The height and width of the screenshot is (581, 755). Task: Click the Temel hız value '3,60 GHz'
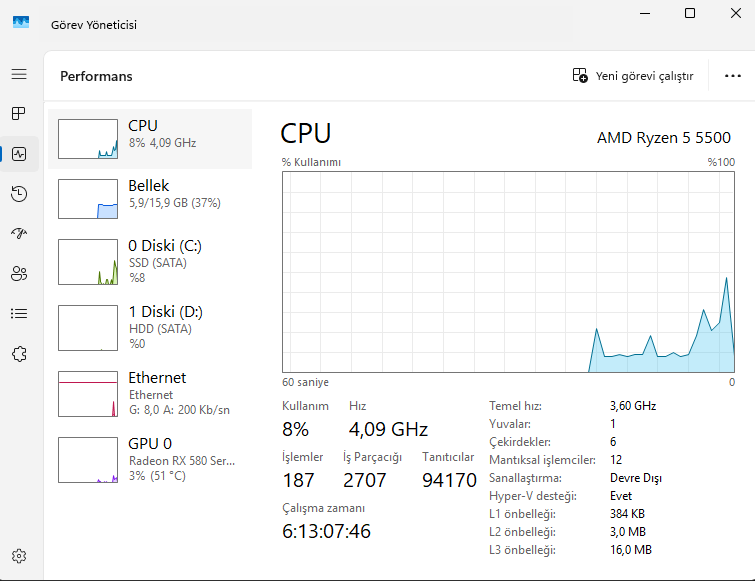(x=633, y=406)
